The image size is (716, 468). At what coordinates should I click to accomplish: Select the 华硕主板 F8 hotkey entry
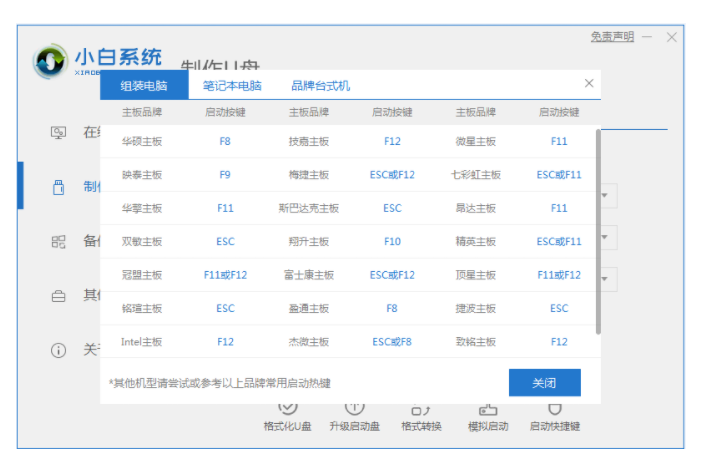pos(225,141)
